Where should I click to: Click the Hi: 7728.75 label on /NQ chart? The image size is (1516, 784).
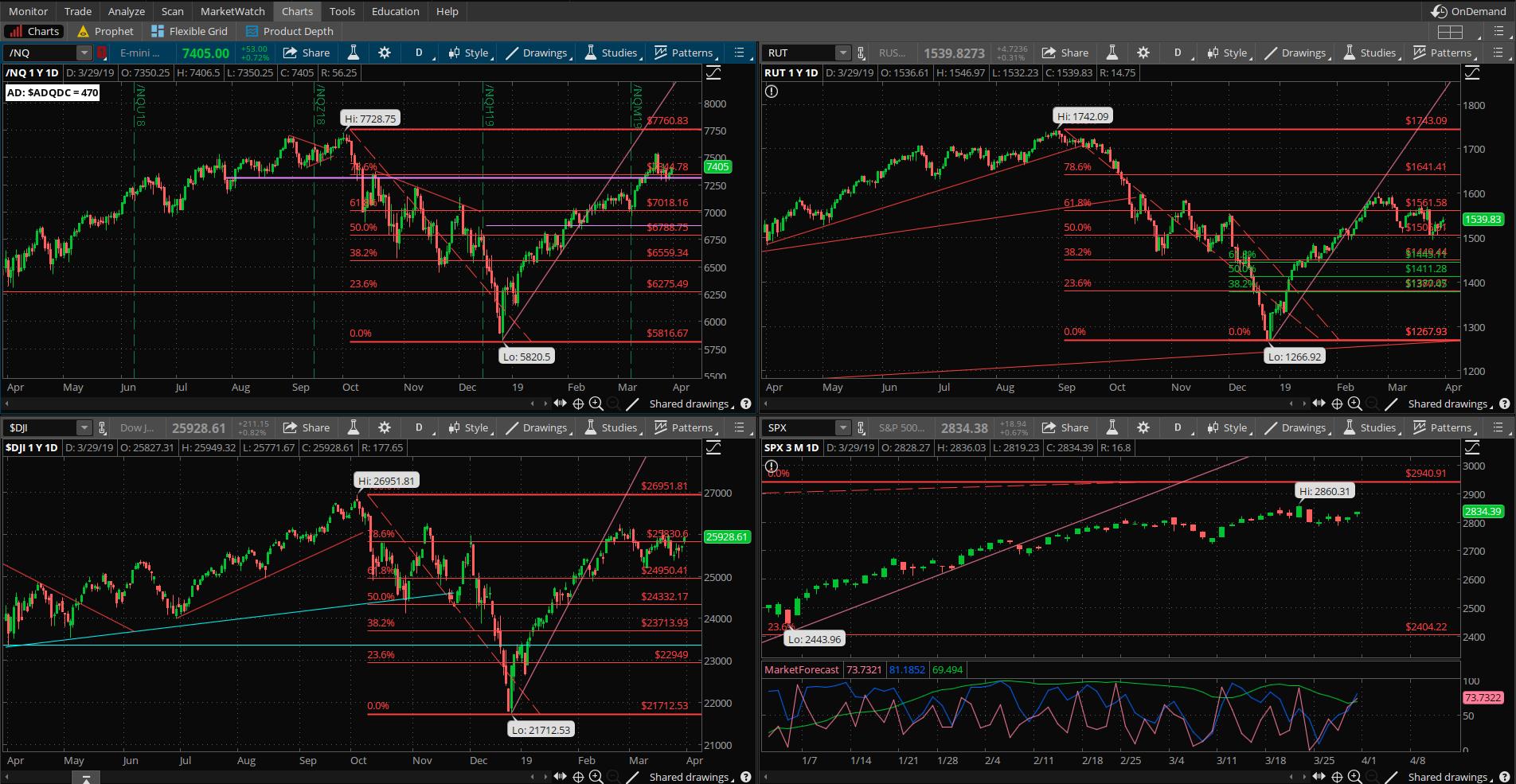click(x=370, y=119)
